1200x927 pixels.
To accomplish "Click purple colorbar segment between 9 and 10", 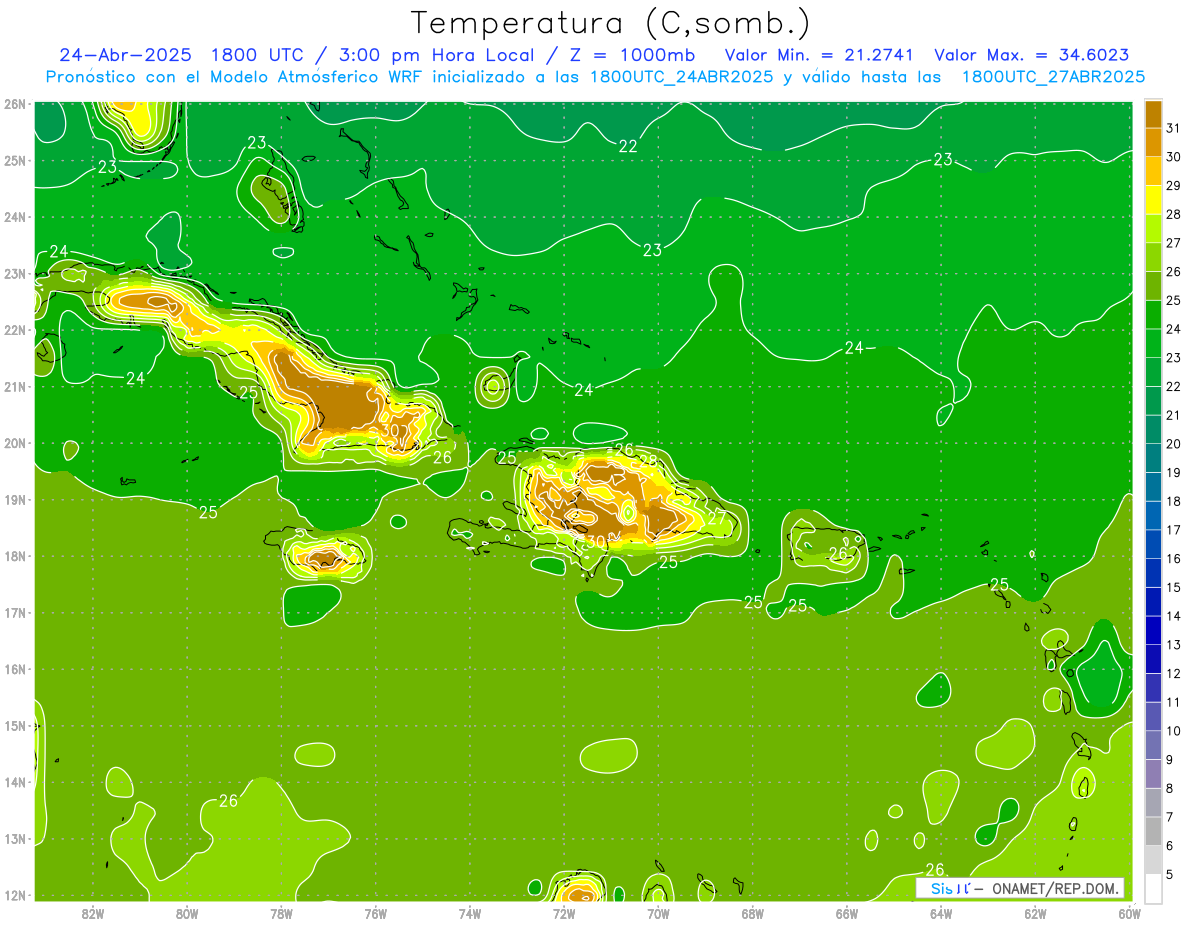I will [1153, 745].
